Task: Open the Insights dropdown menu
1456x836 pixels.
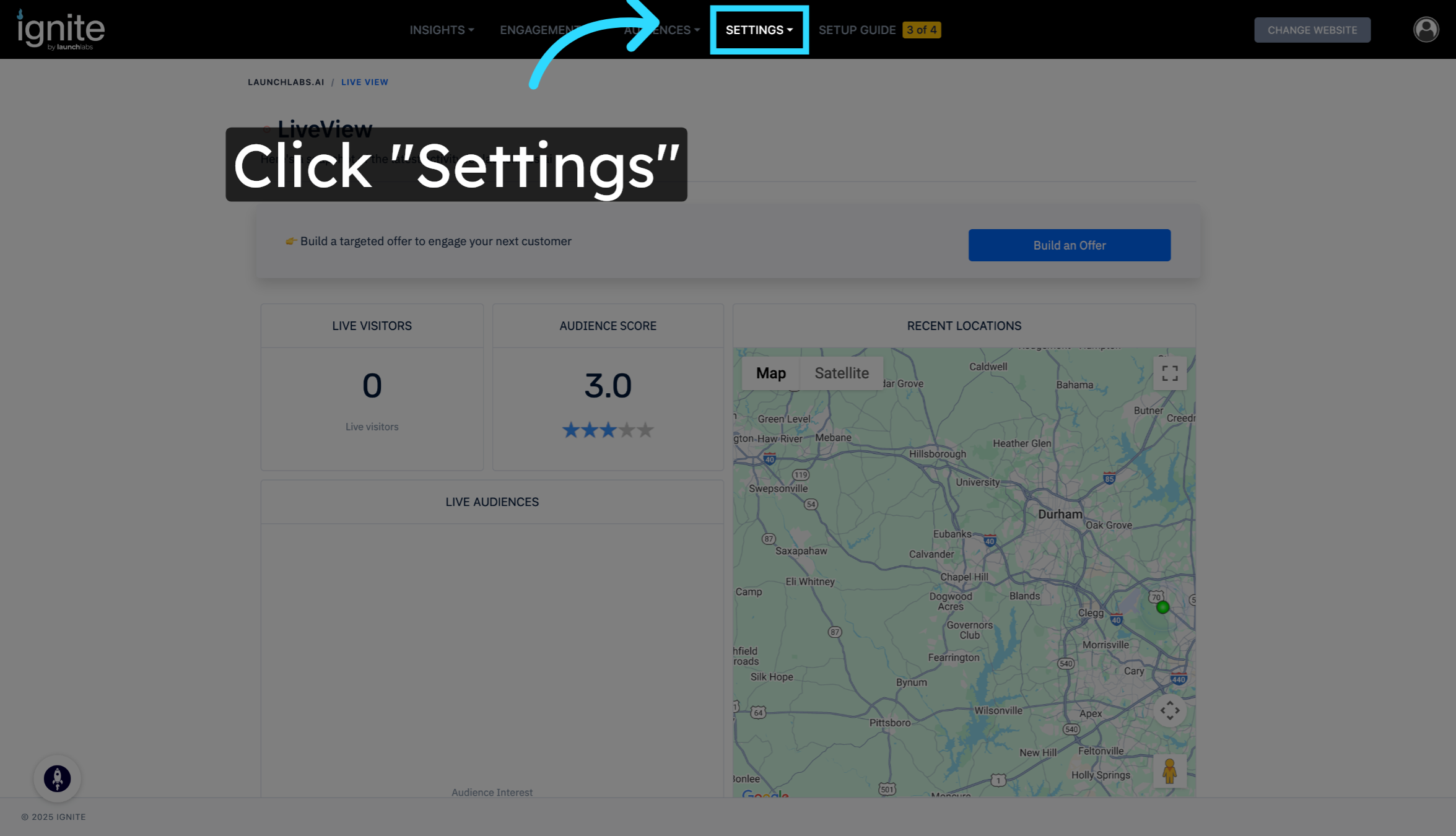Action: tap(441, 30)
